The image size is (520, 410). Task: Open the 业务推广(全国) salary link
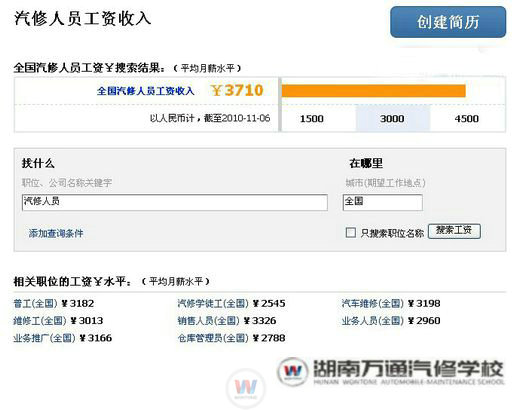pos(44,338)
